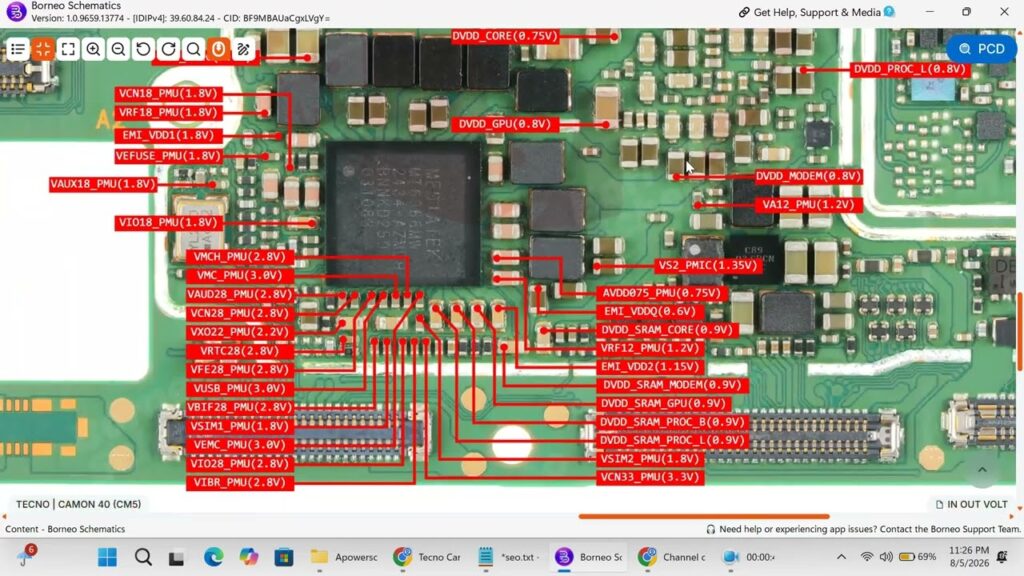The height and width of the screenshot is (576, 1024).
Task: Click the DVDD_SRAM_MODEM(0.9V) label
Action: [672, 385]
